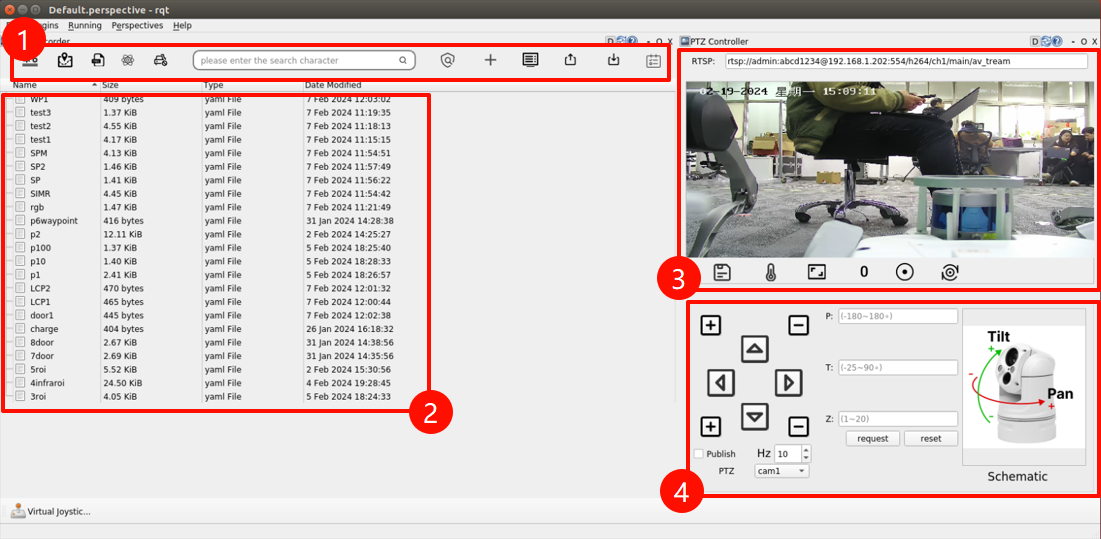This screenshot has width=1101, height=539.
Task: Pan the camera left with the left arrow
Action: tap(721, 382)
